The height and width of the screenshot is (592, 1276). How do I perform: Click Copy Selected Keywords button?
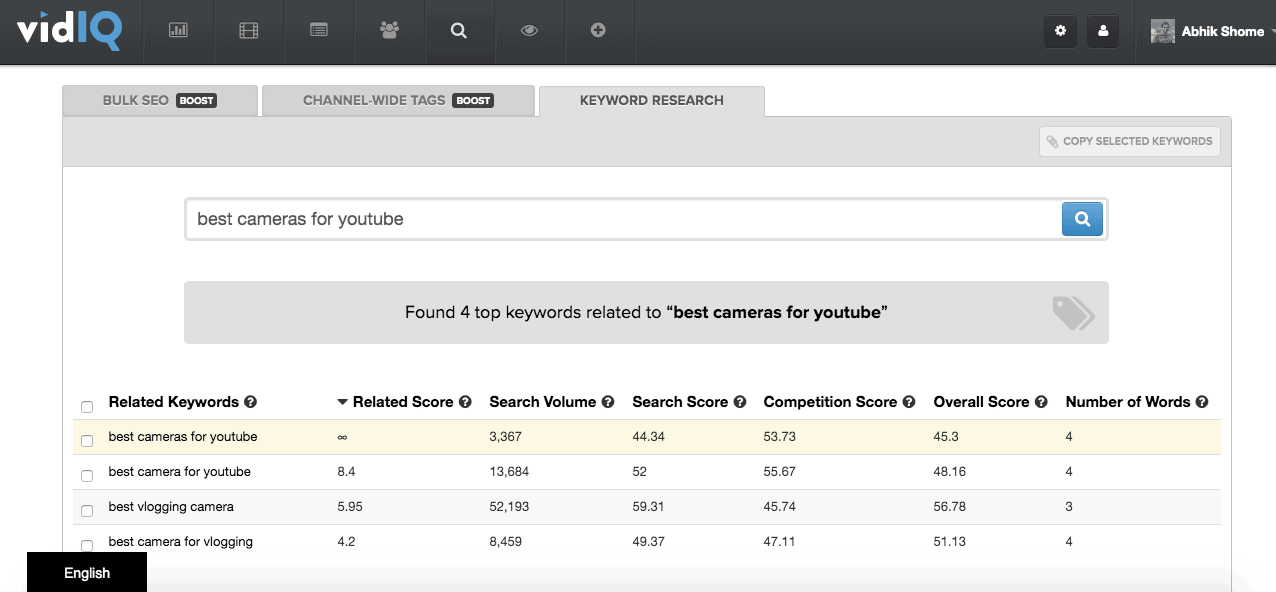click(x=1129, y=141)
